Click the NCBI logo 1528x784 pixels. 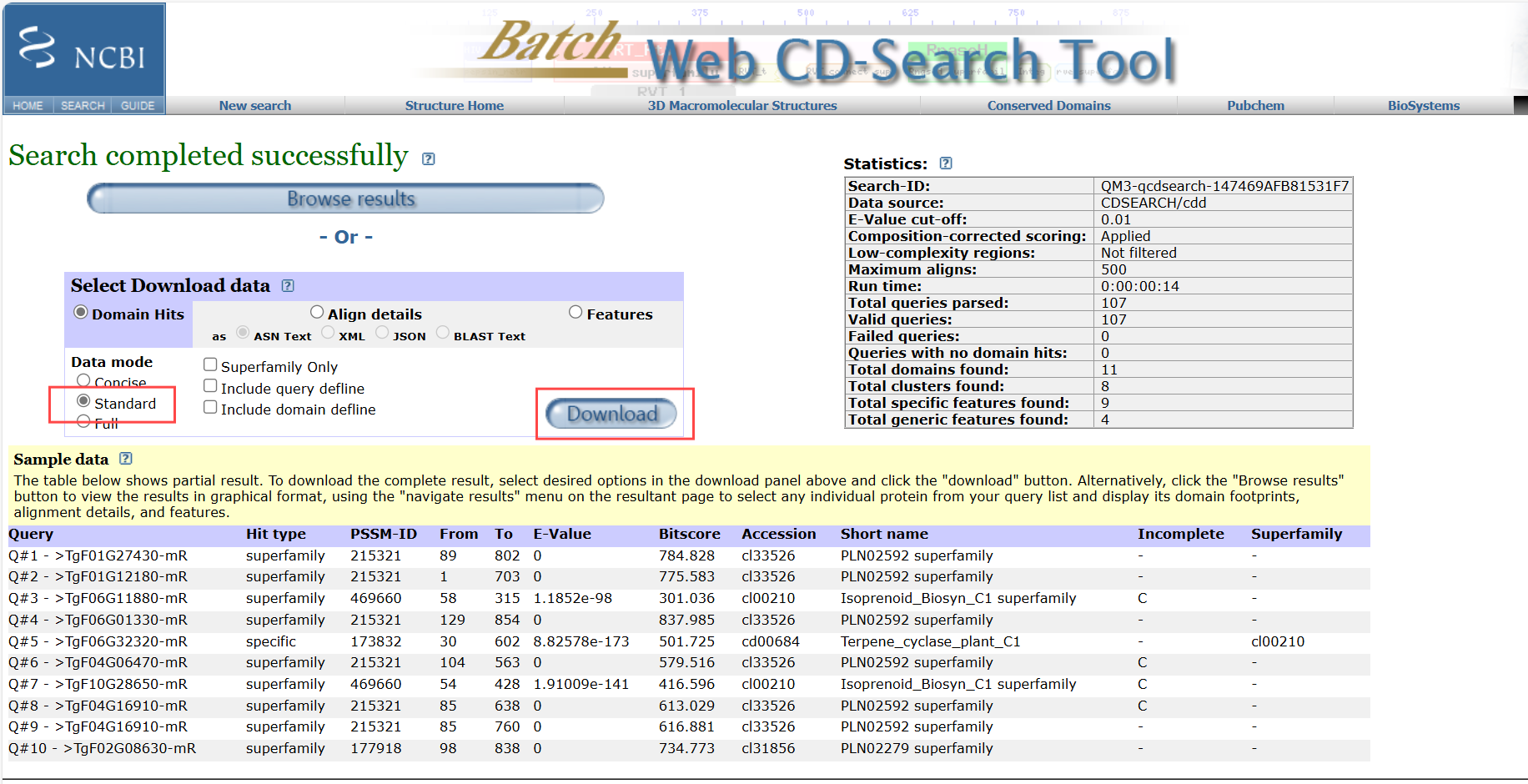pos(84,50)
